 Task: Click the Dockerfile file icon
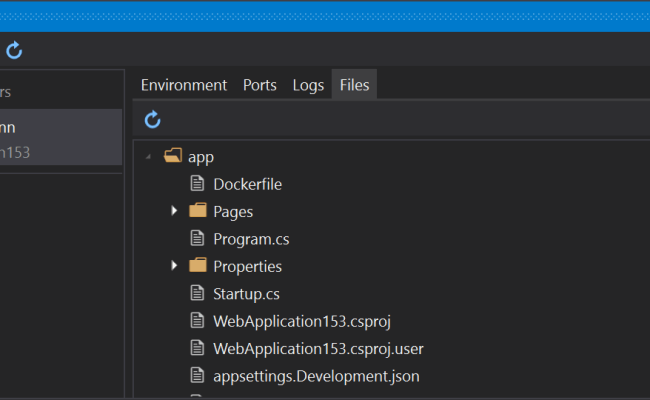pos(198,184)
